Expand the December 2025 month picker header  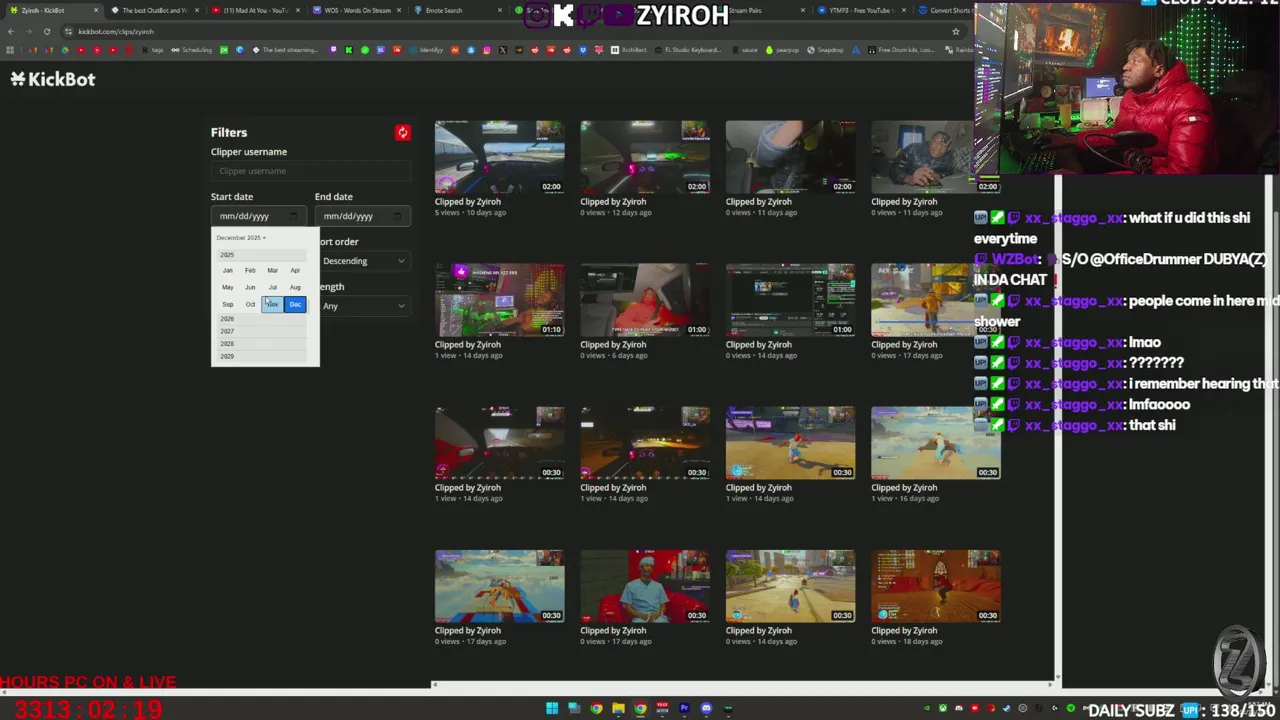click(x=241, y=238)
